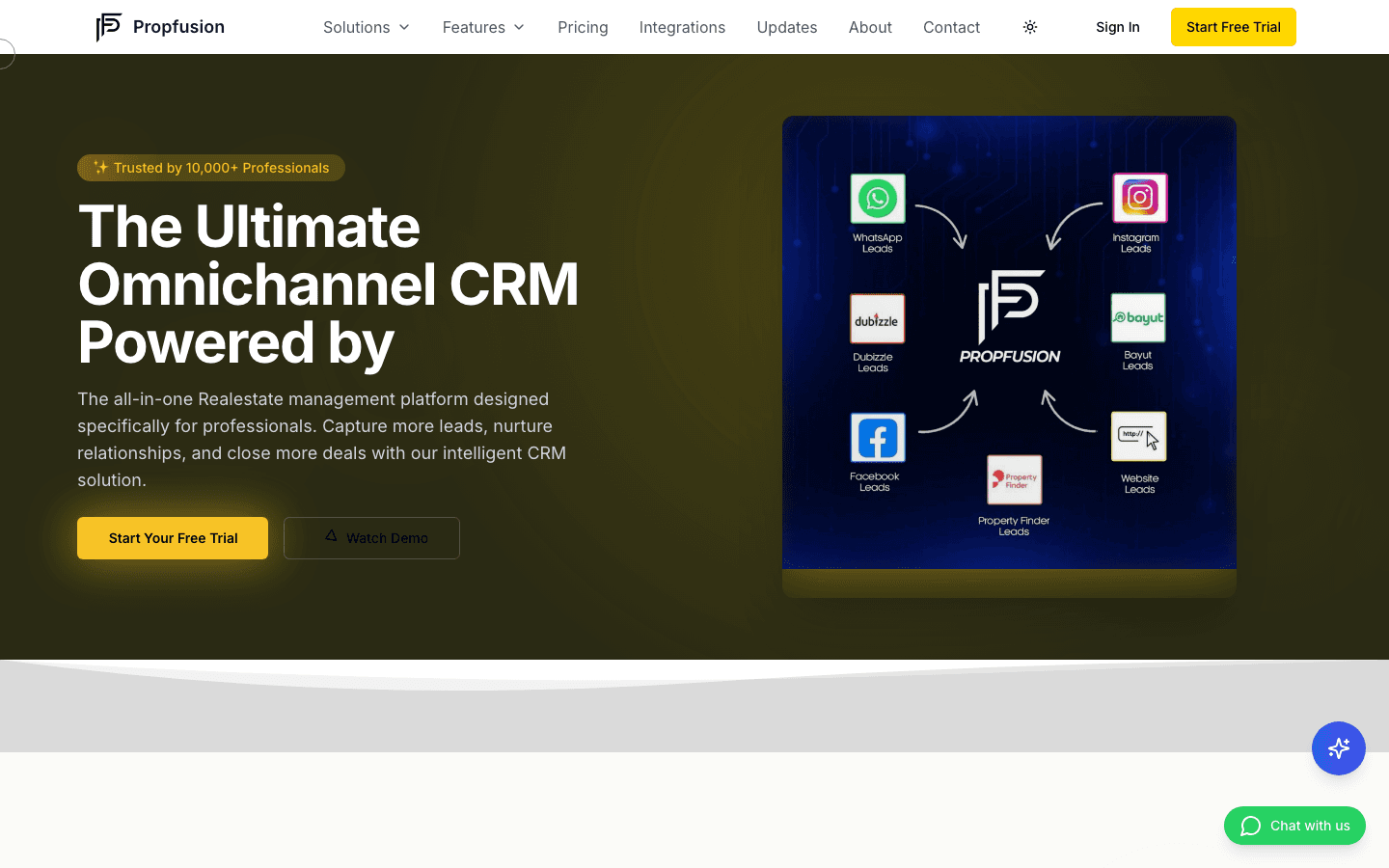Click the header Start Free Trial button
1389x868 pixels.
click(1234, 27)
